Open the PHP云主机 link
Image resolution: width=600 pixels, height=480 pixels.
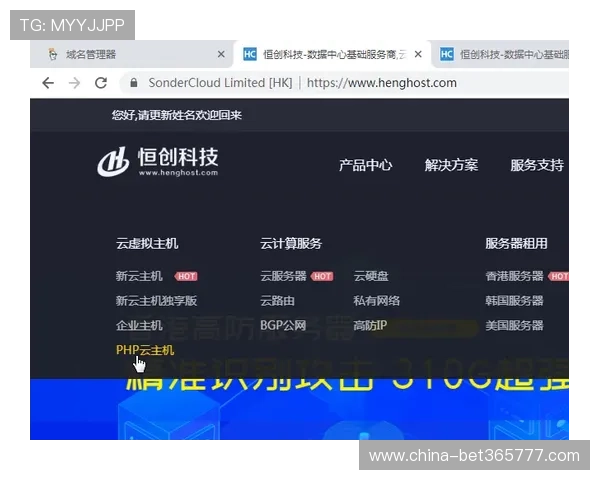(145, 350)
